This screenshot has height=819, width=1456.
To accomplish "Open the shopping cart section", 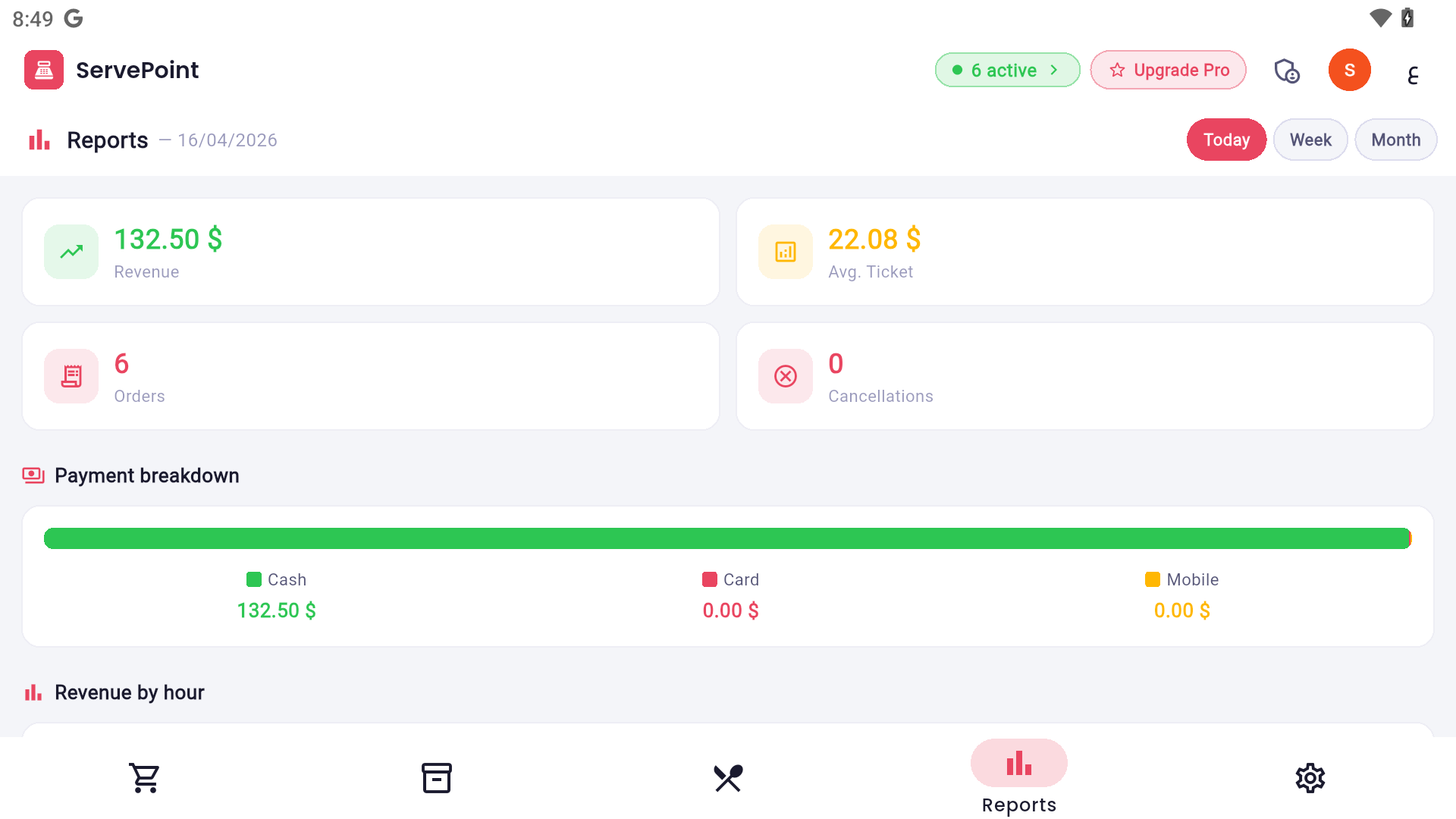I will click(145, 777).
